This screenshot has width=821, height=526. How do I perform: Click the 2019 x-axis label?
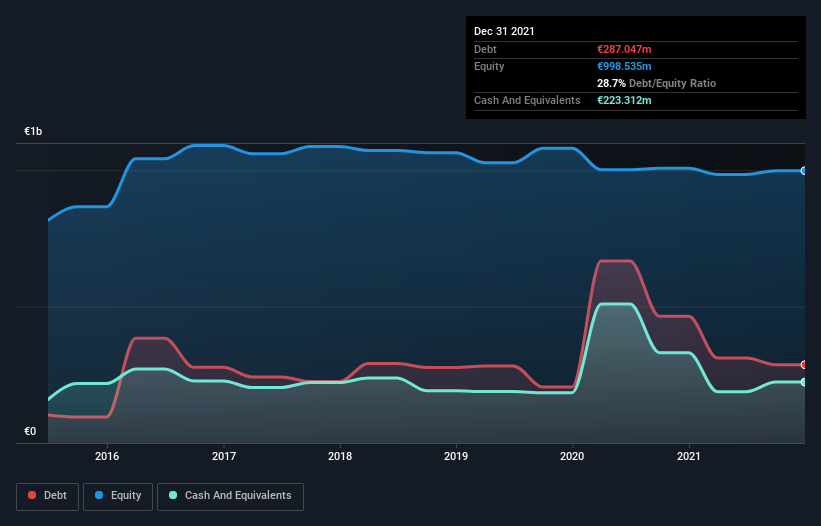point(456,456)
